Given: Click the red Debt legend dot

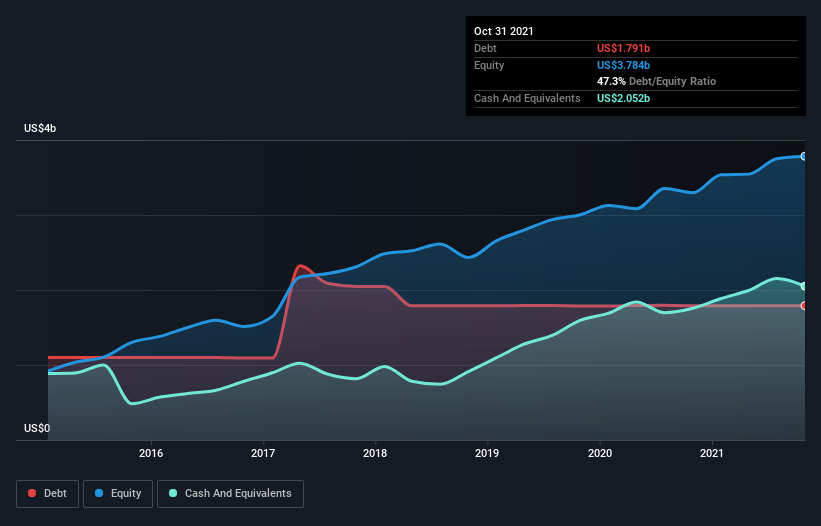Looking at the screenshot, I should point(32,493).
